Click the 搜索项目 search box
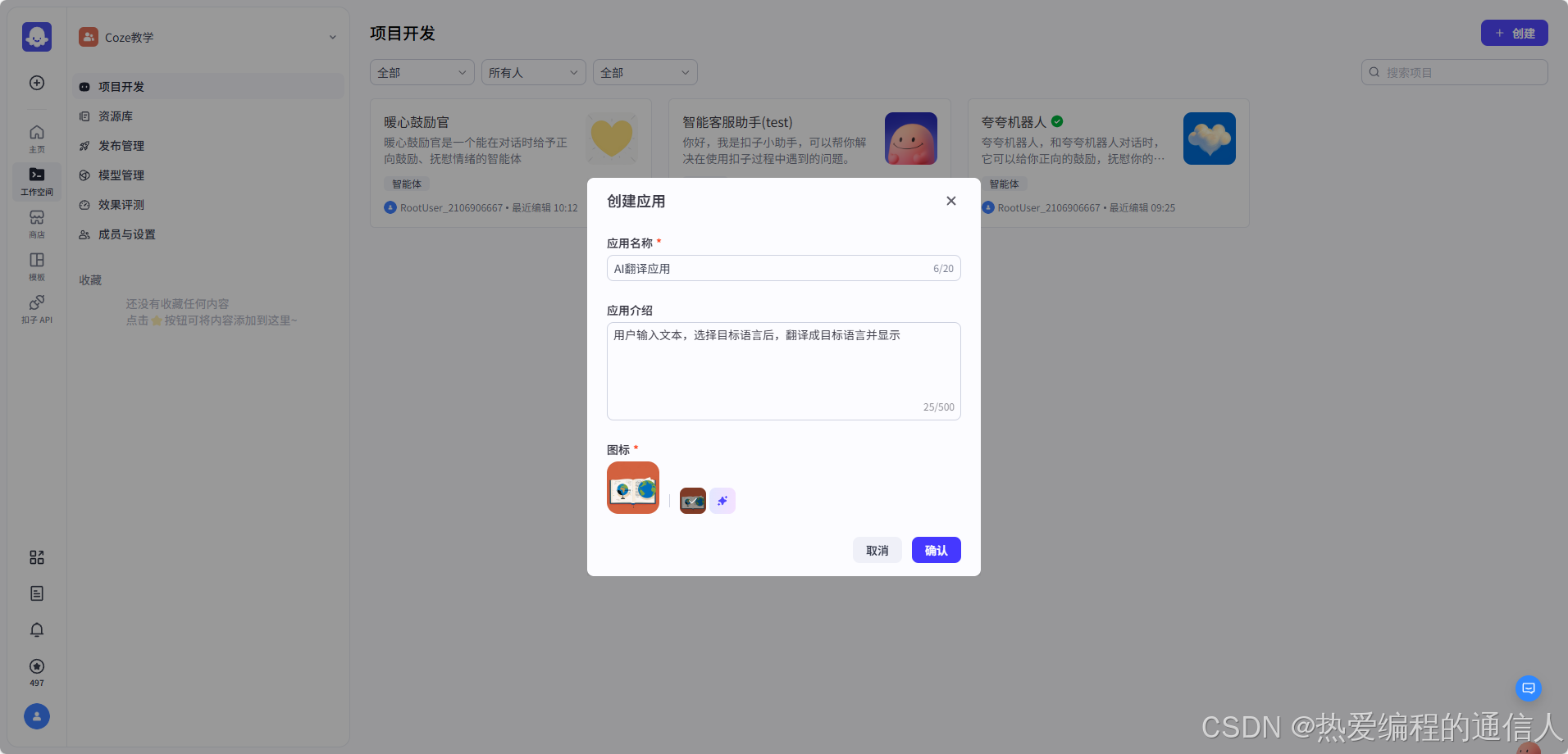1568x754 pixels. tap(1455, 72)
